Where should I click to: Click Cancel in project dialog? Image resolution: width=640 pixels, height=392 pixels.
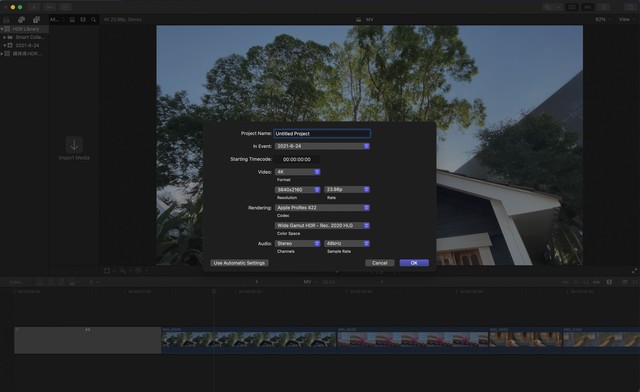point(380,263)
